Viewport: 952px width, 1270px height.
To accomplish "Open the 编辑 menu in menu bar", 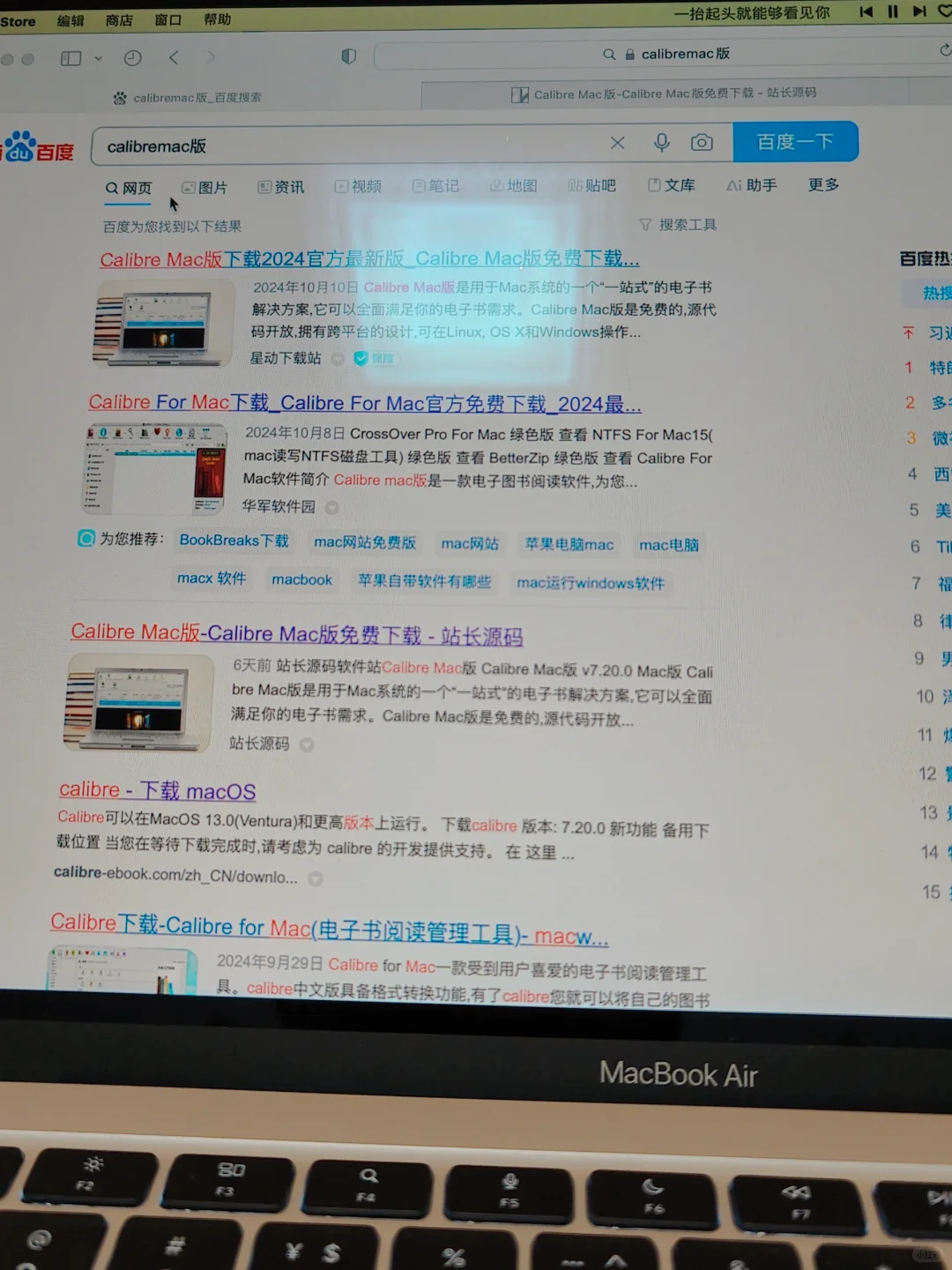I will (x=71, y=20).
